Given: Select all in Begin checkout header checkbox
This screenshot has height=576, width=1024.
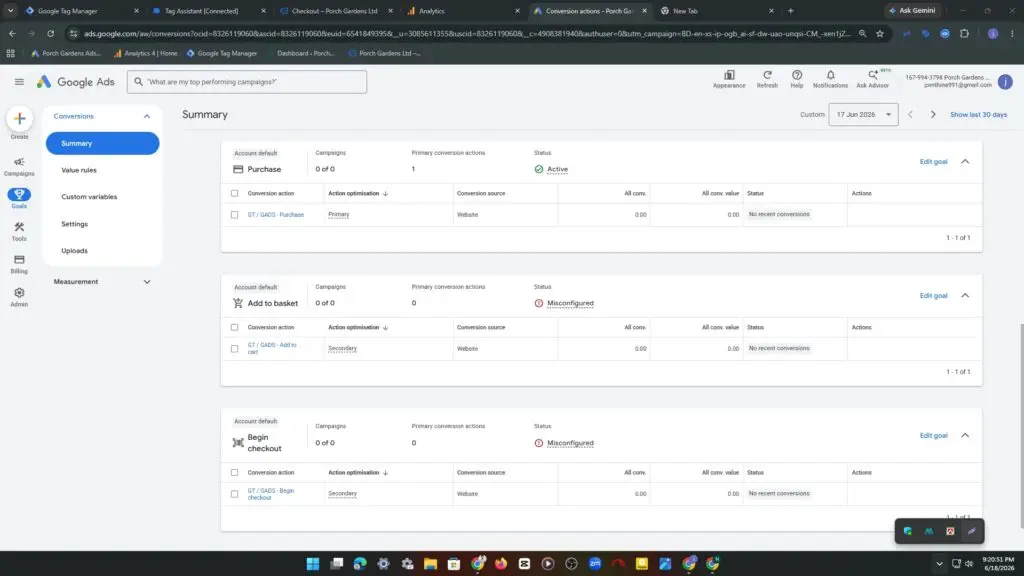Looking at the screenshot, I should (234, 472).
